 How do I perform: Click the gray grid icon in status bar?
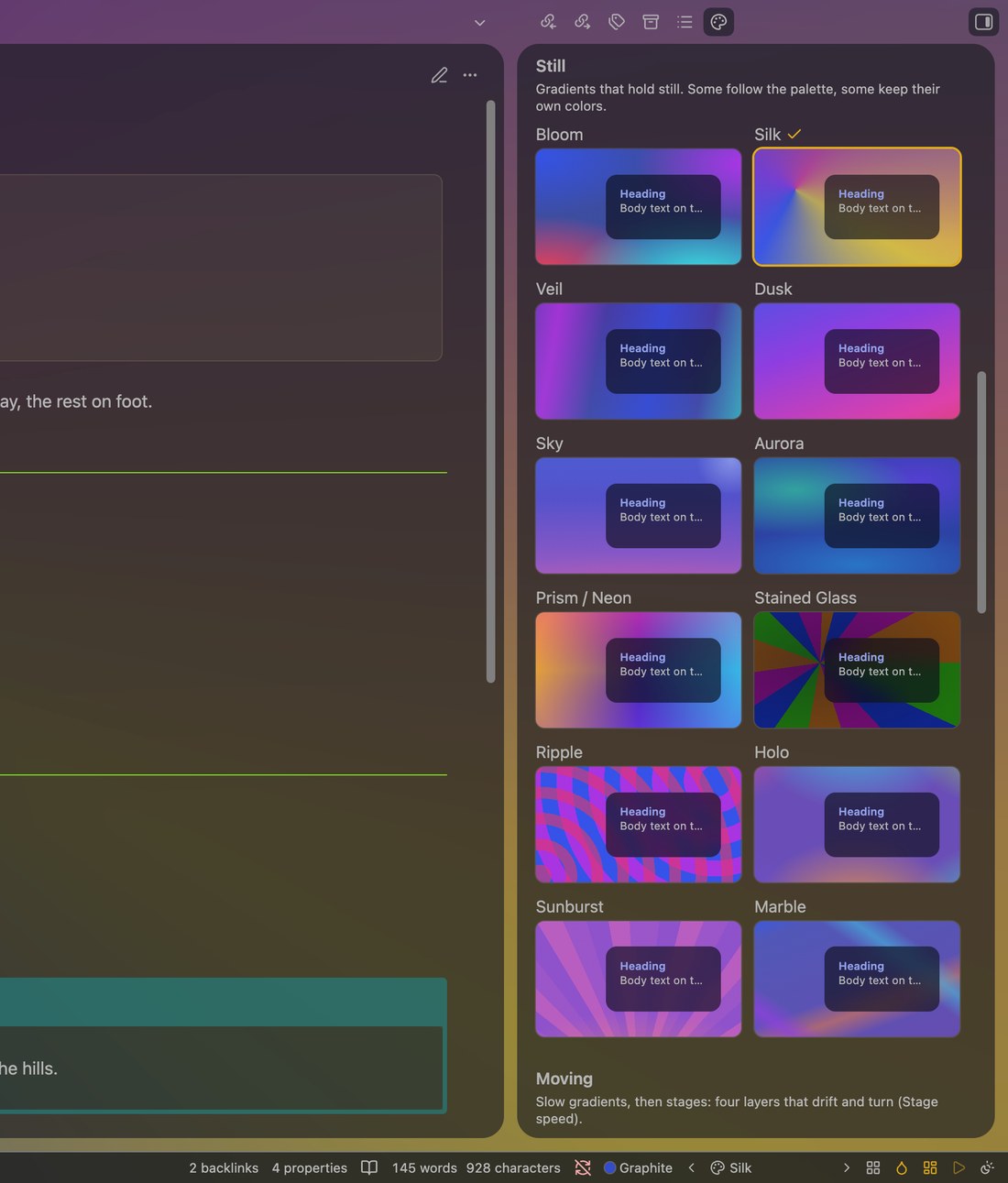873,1167
